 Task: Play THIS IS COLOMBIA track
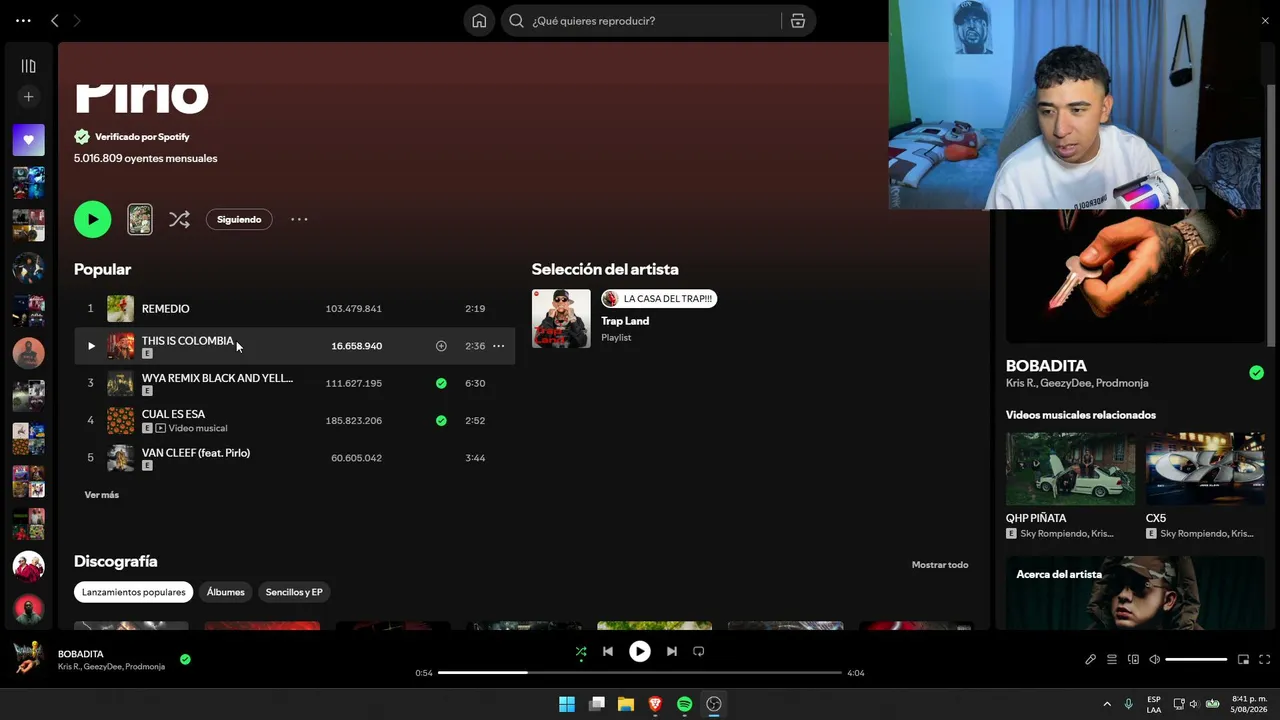pyautogui.click(x=91, y=346)
